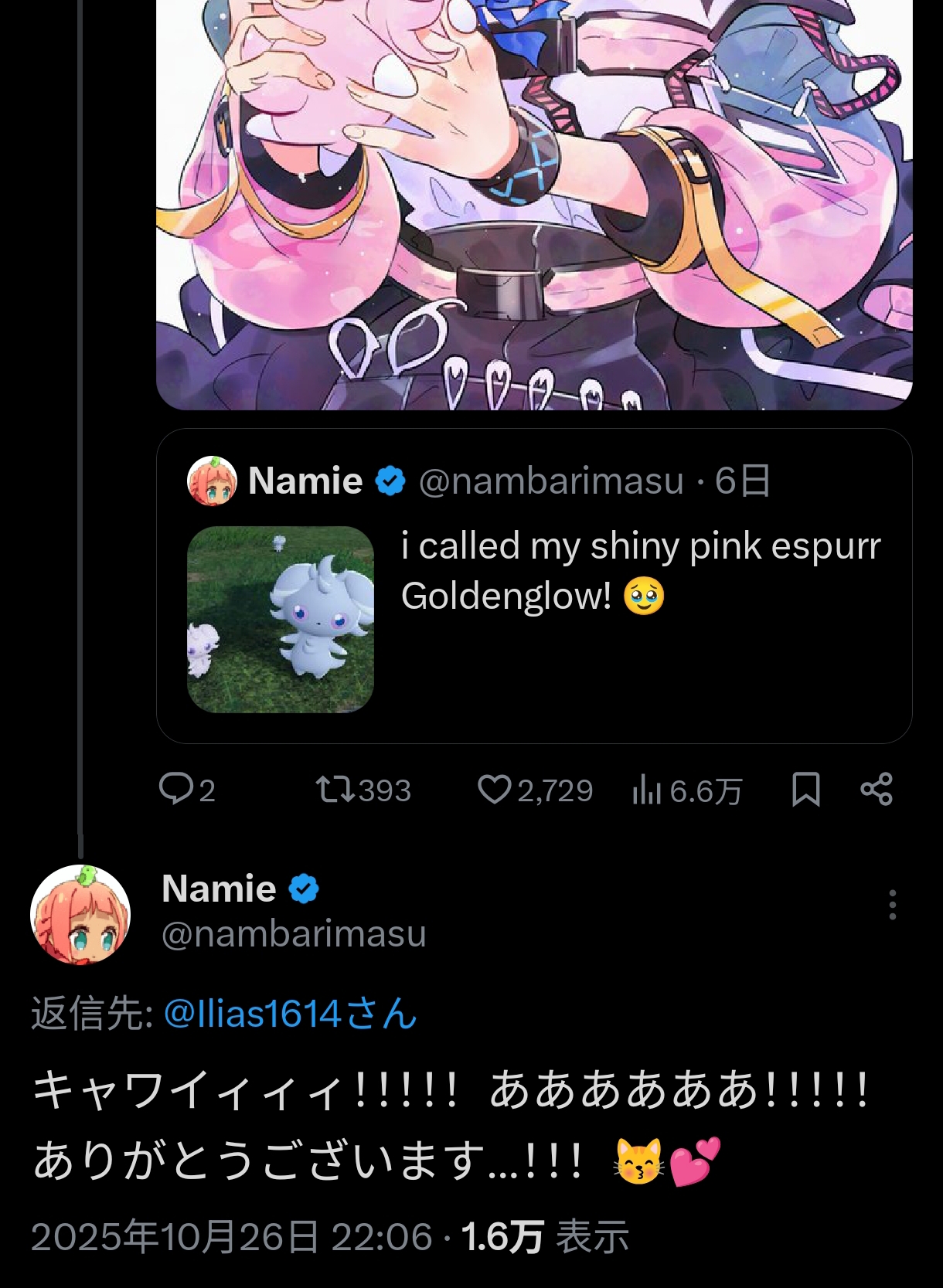
Task: Open the three-dot more options menu
Action: (892, 905)
